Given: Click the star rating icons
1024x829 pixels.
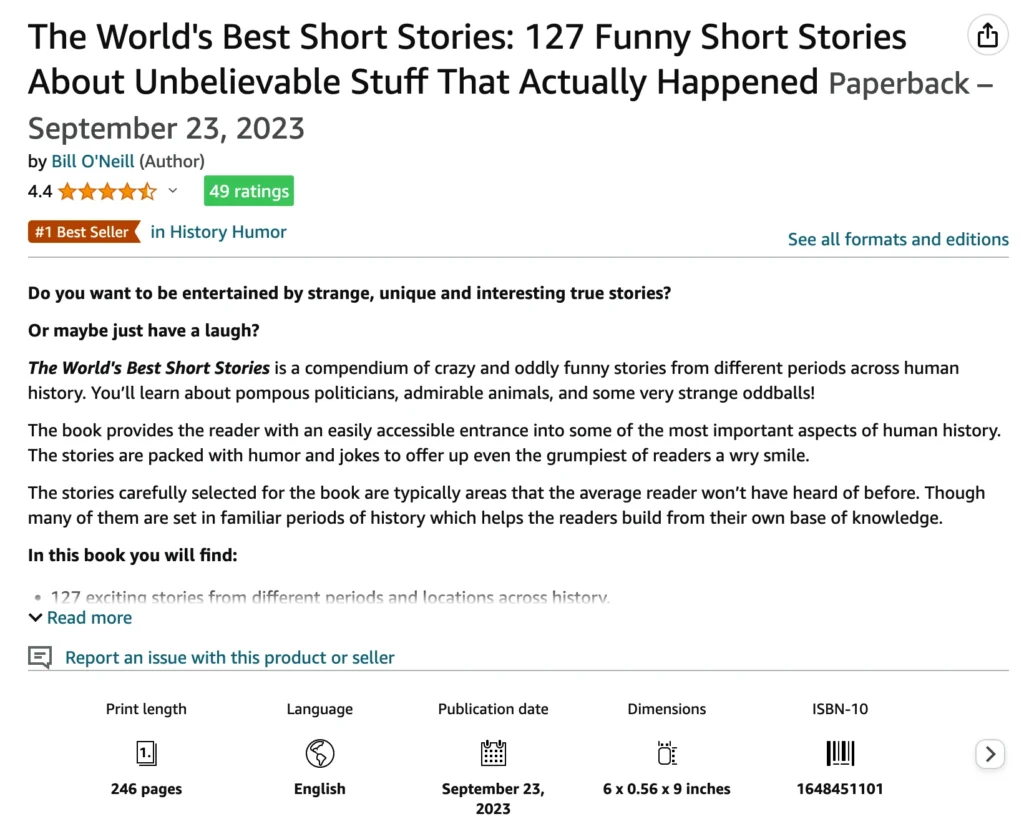Looking at the screenshot, I should click(x=108, y=191).
